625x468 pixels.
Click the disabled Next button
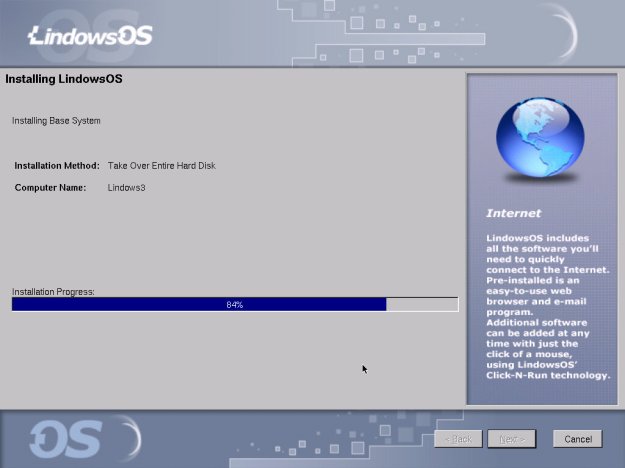click(x=512, y=439)
